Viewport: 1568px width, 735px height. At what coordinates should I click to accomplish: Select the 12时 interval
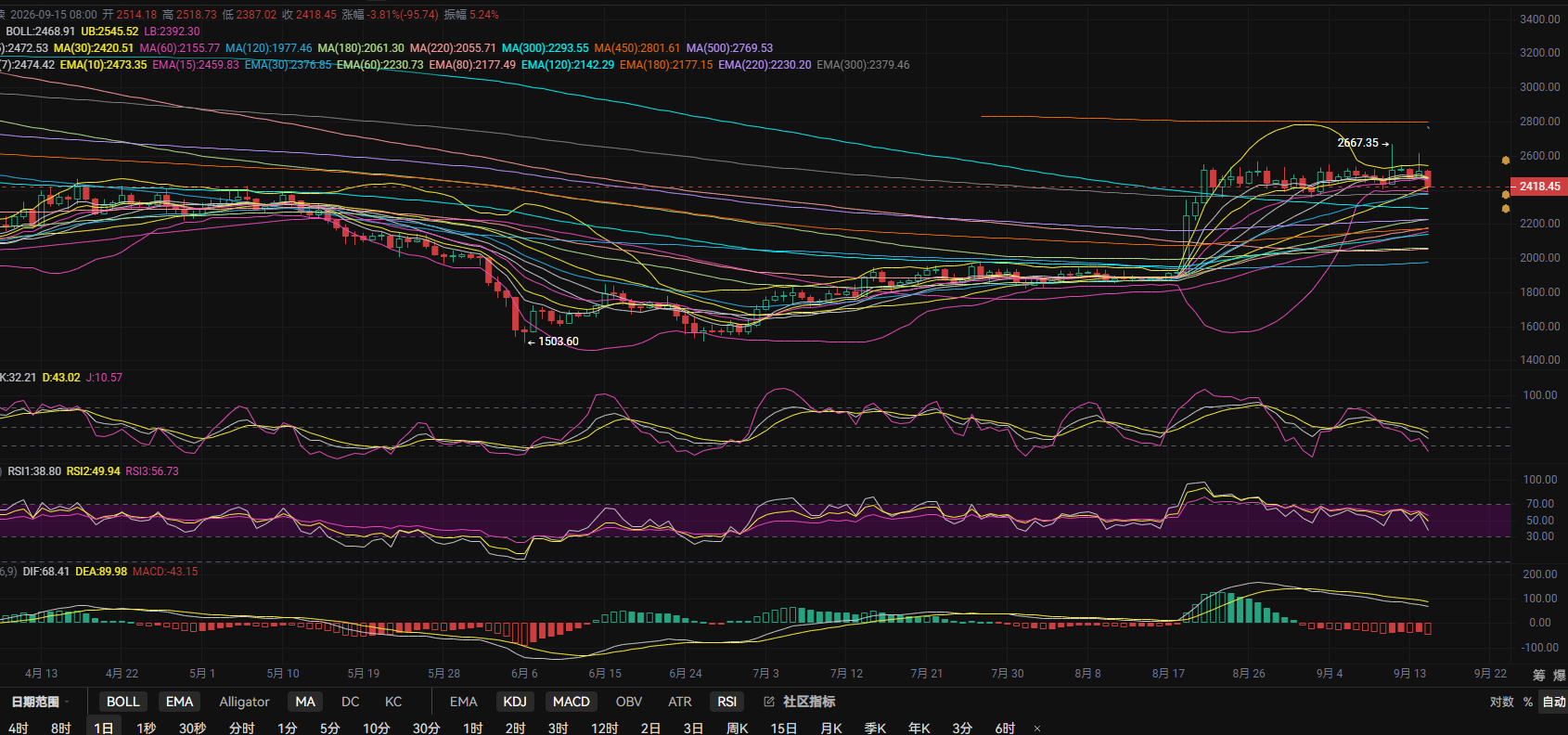[604, 729]
